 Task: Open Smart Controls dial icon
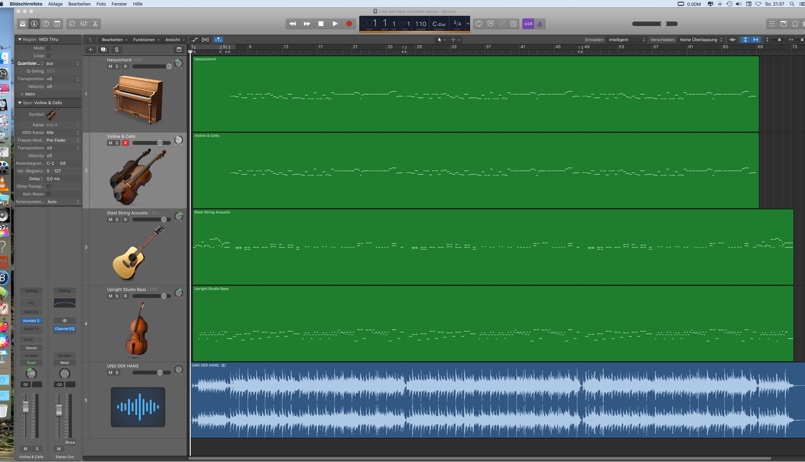(x=72, y=24)
